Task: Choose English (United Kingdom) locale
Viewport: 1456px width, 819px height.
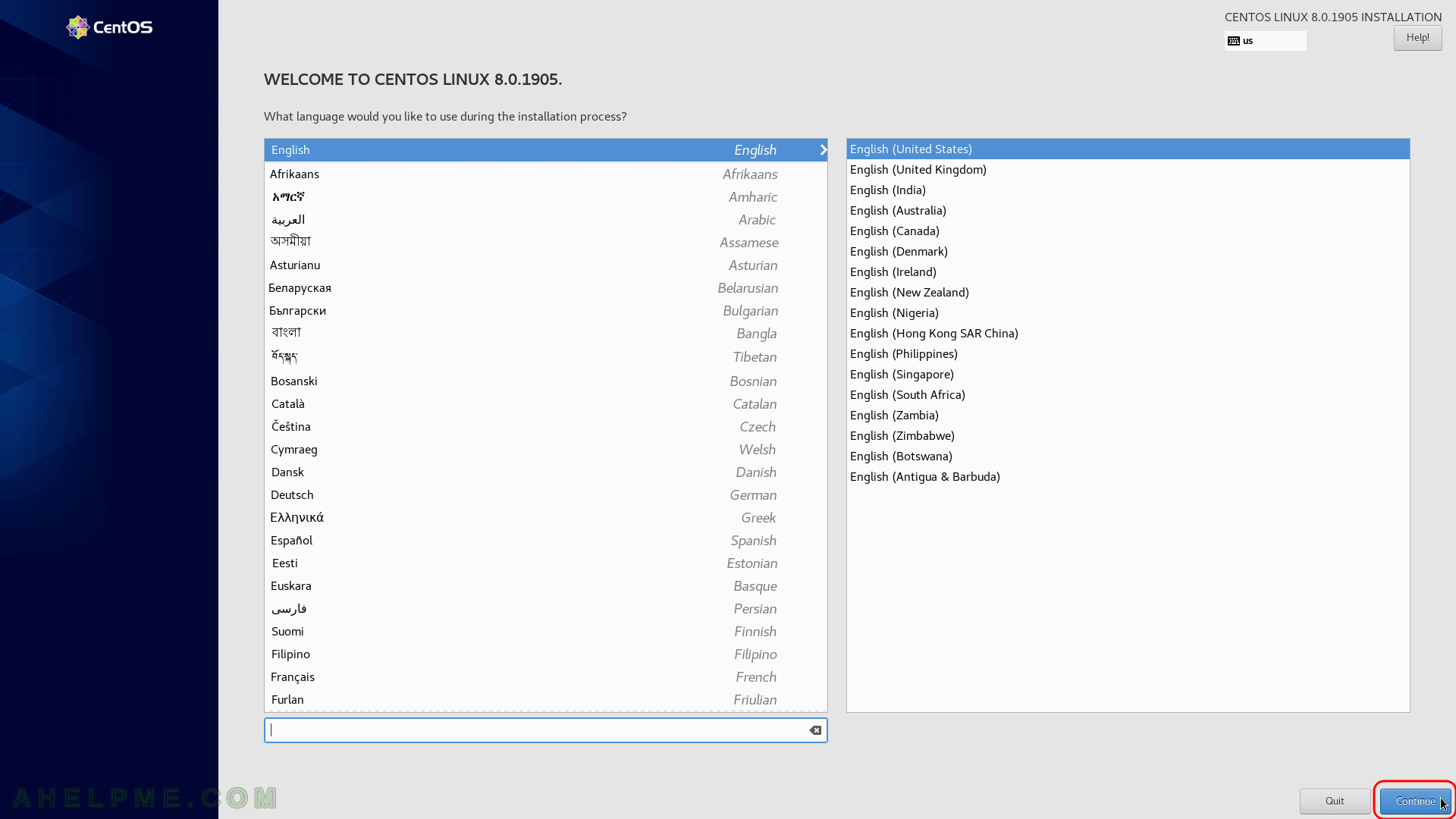Action: (1128, 170)
